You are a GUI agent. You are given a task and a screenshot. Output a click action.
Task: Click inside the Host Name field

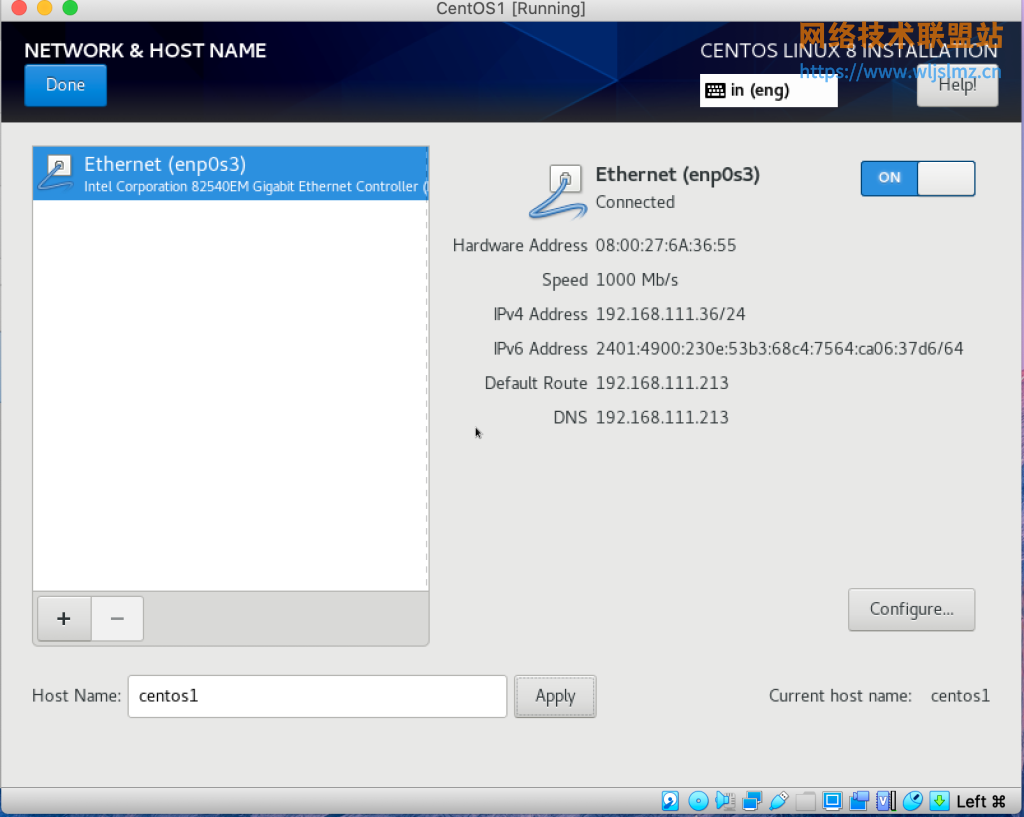[316, 696]
